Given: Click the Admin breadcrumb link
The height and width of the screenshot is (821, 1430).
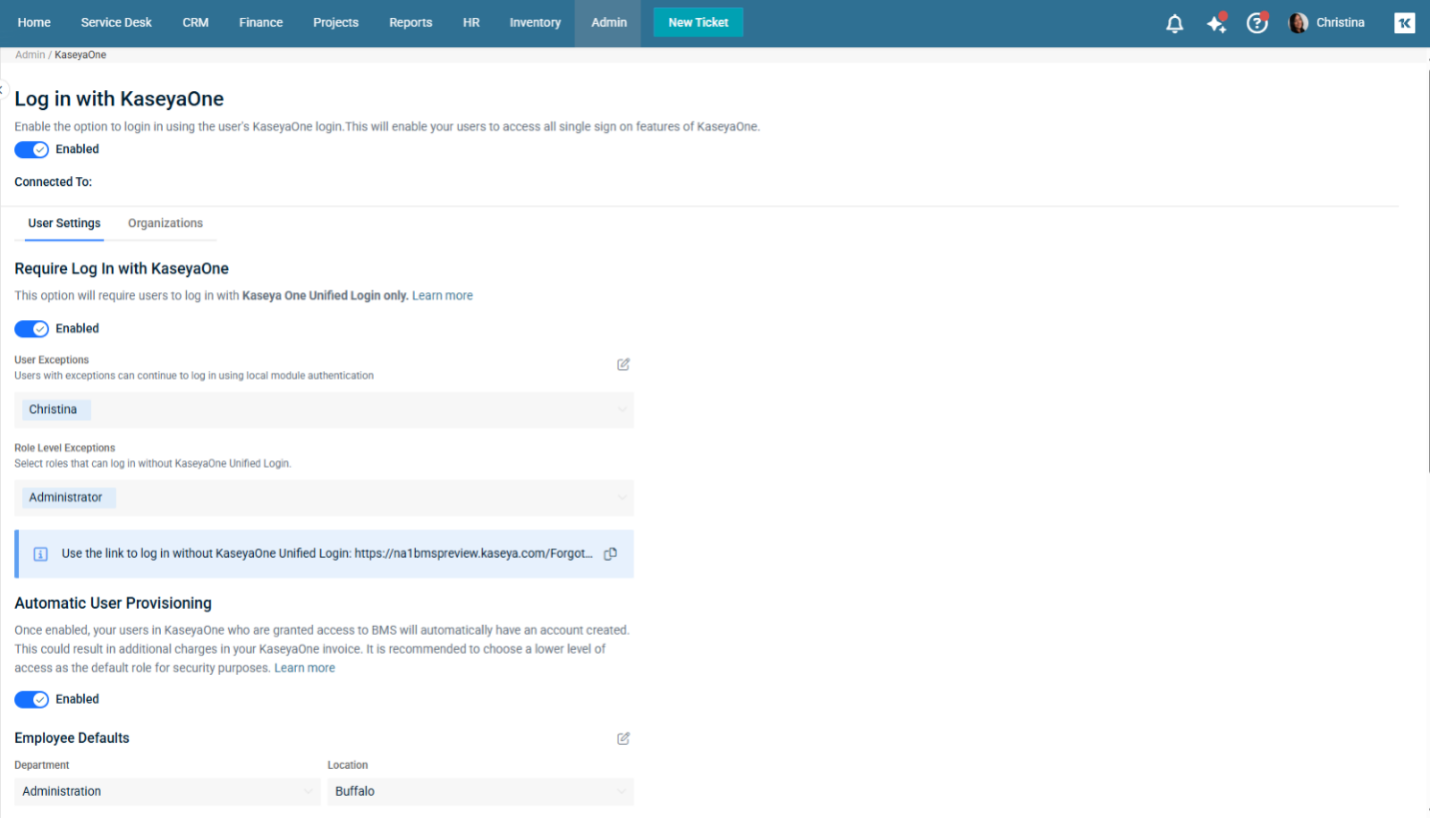Looking at the screenshot, I should (x=30, y=55).
